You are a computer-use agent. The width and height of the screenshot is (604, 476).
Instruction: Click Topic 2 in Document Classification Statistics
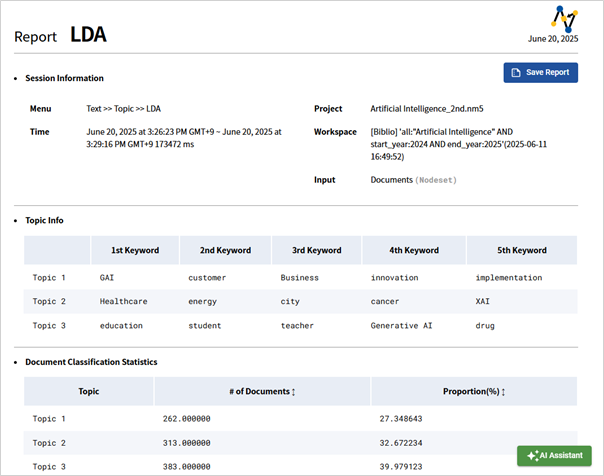49,443
